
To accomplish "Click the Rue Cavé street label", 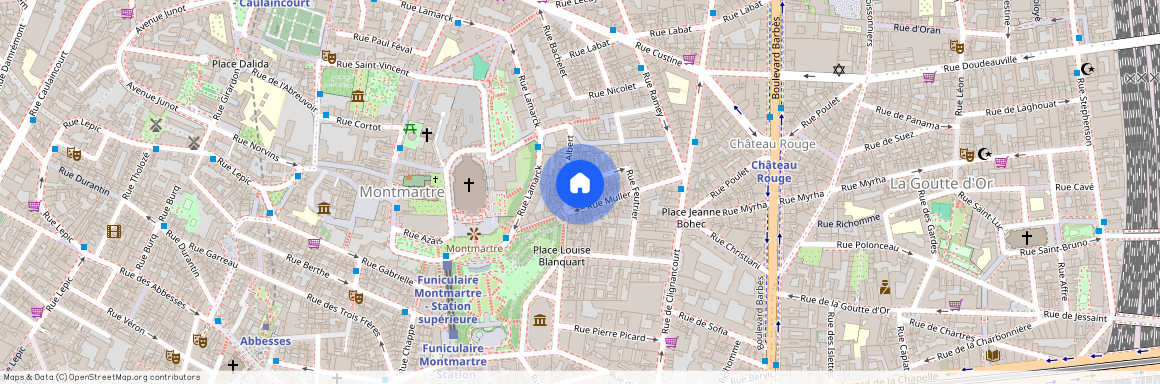I will point(1074,187).
